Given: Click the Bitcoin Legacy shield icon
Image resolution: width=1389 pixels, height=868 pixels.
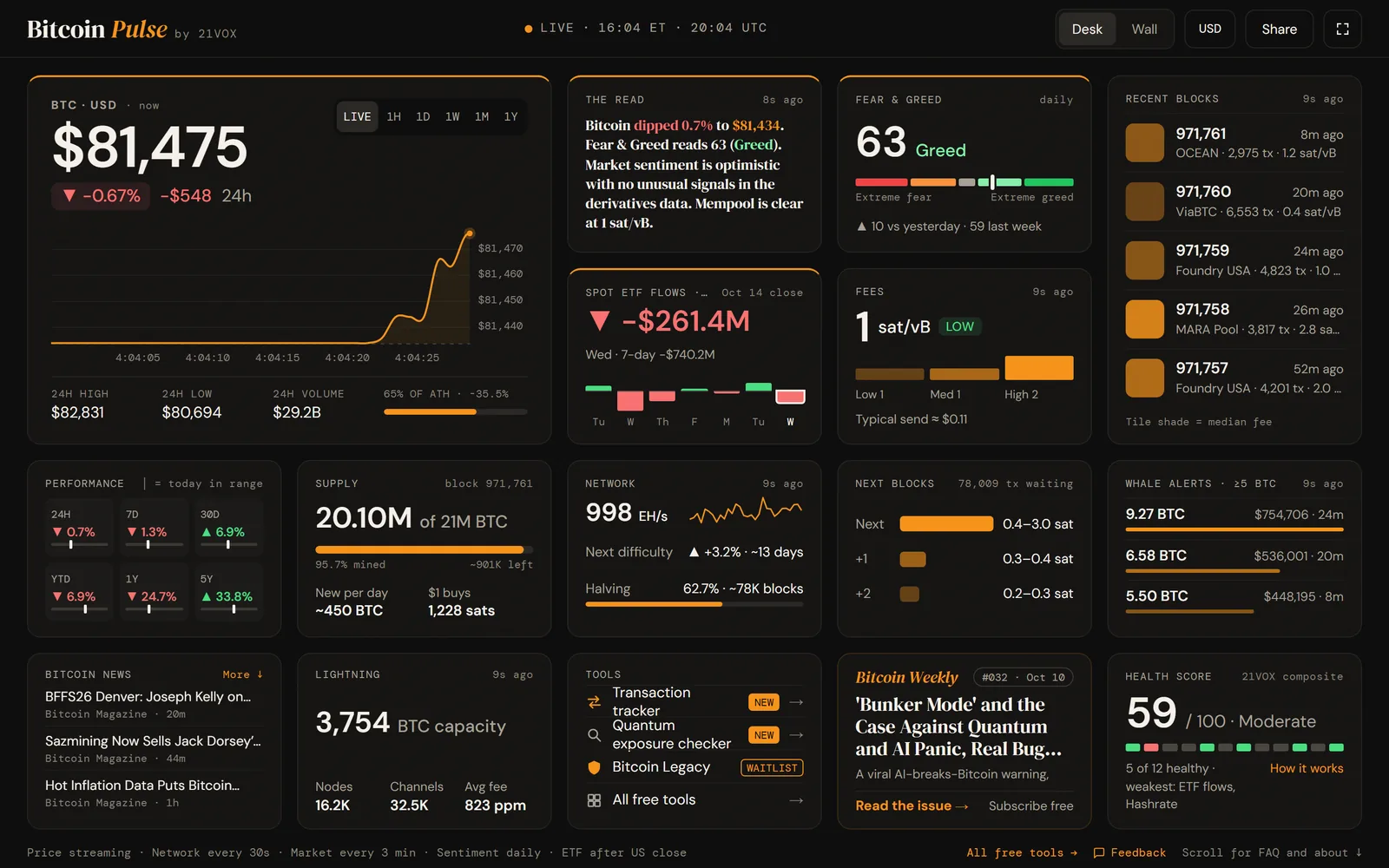Looking at the screenshot, I should tap(594, 767).
